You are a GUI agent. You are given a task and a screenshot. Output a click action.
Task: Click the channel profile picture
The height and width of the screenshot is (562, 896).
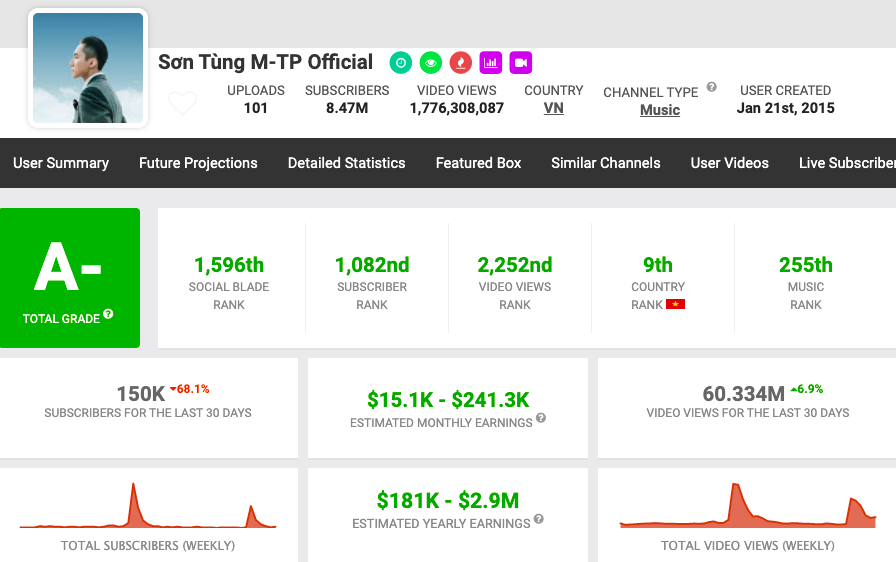(x=88, y=68)
